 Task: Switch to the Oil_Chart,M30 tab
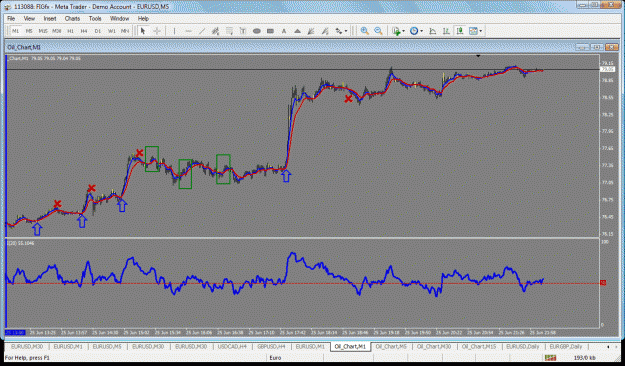pos(434,346)
